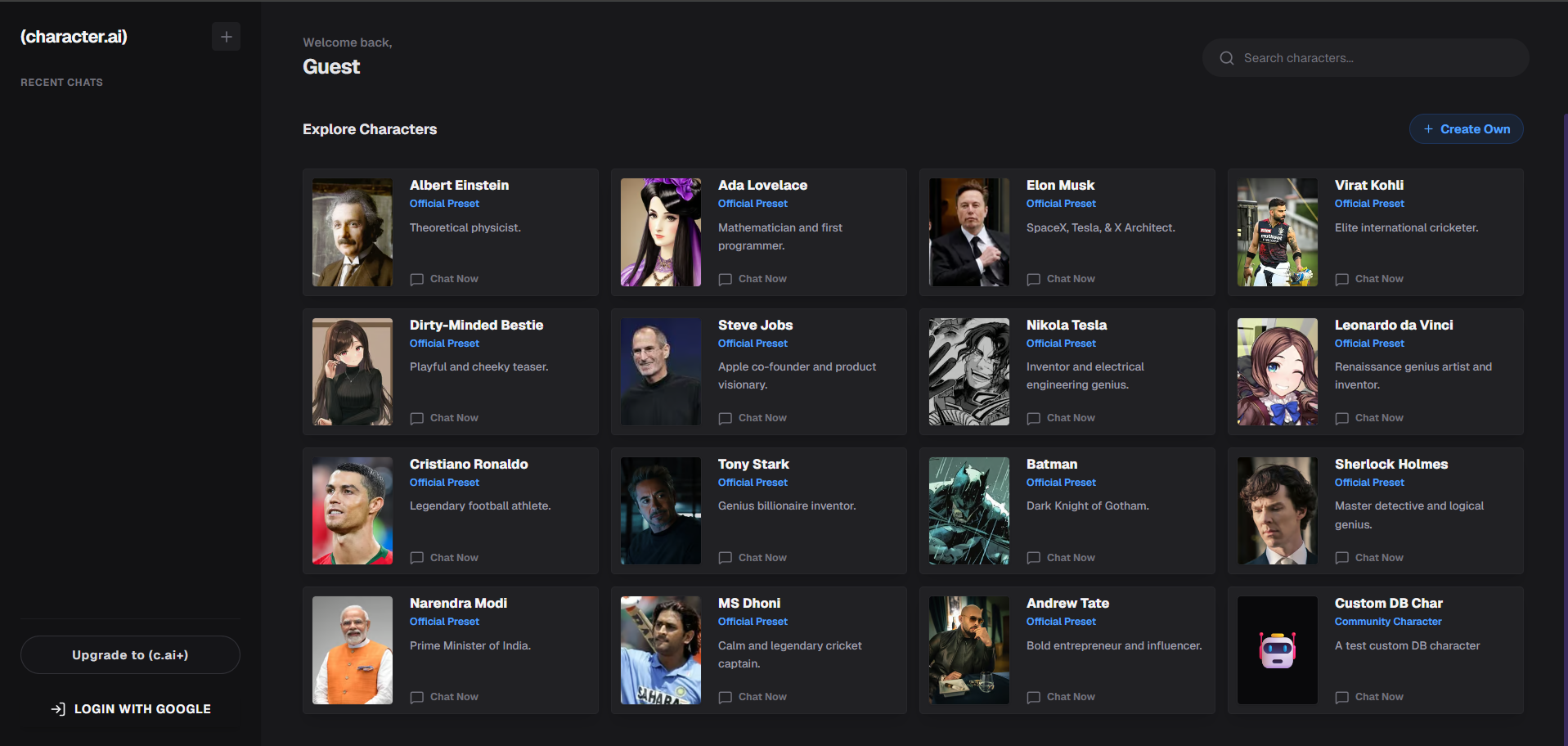
Task: Sign in via Login with Google
Action: (x=131, y=709)
